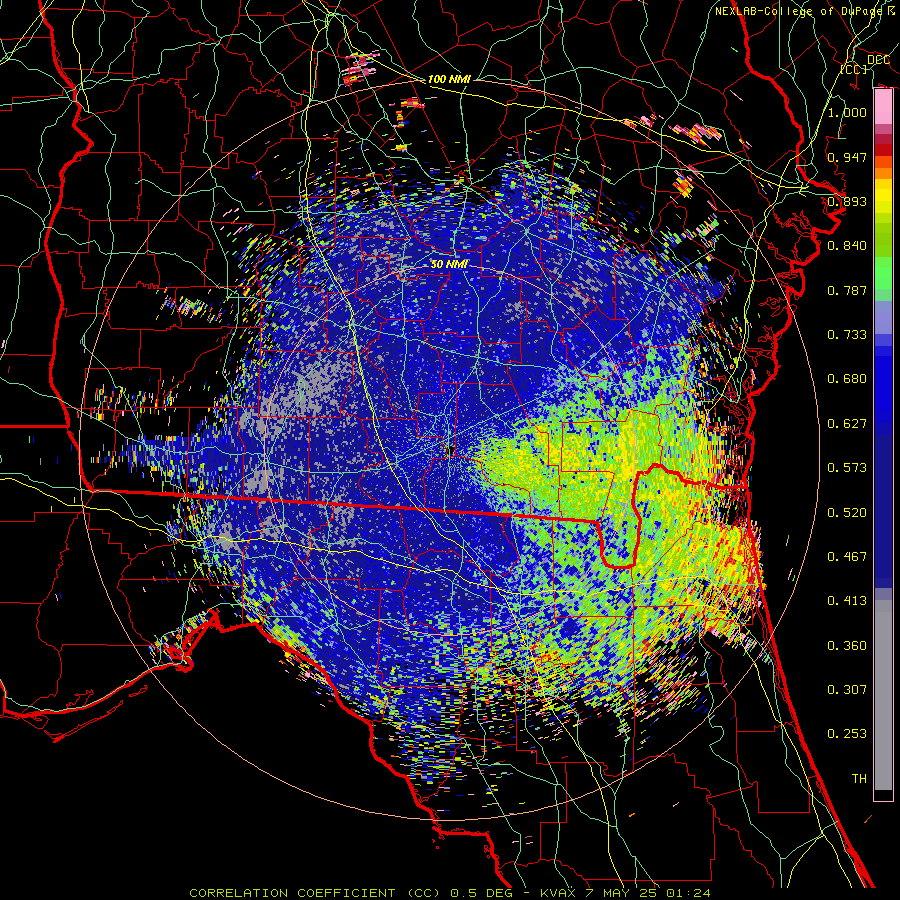900x900 pixels.
Task: Click the 100 NMI range ring label
Action: click(x=449, y=79)
